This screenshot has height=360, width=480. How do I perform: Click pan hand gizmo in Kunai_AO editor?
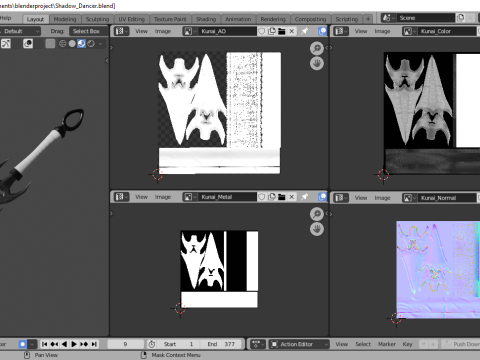pos(317,63)
